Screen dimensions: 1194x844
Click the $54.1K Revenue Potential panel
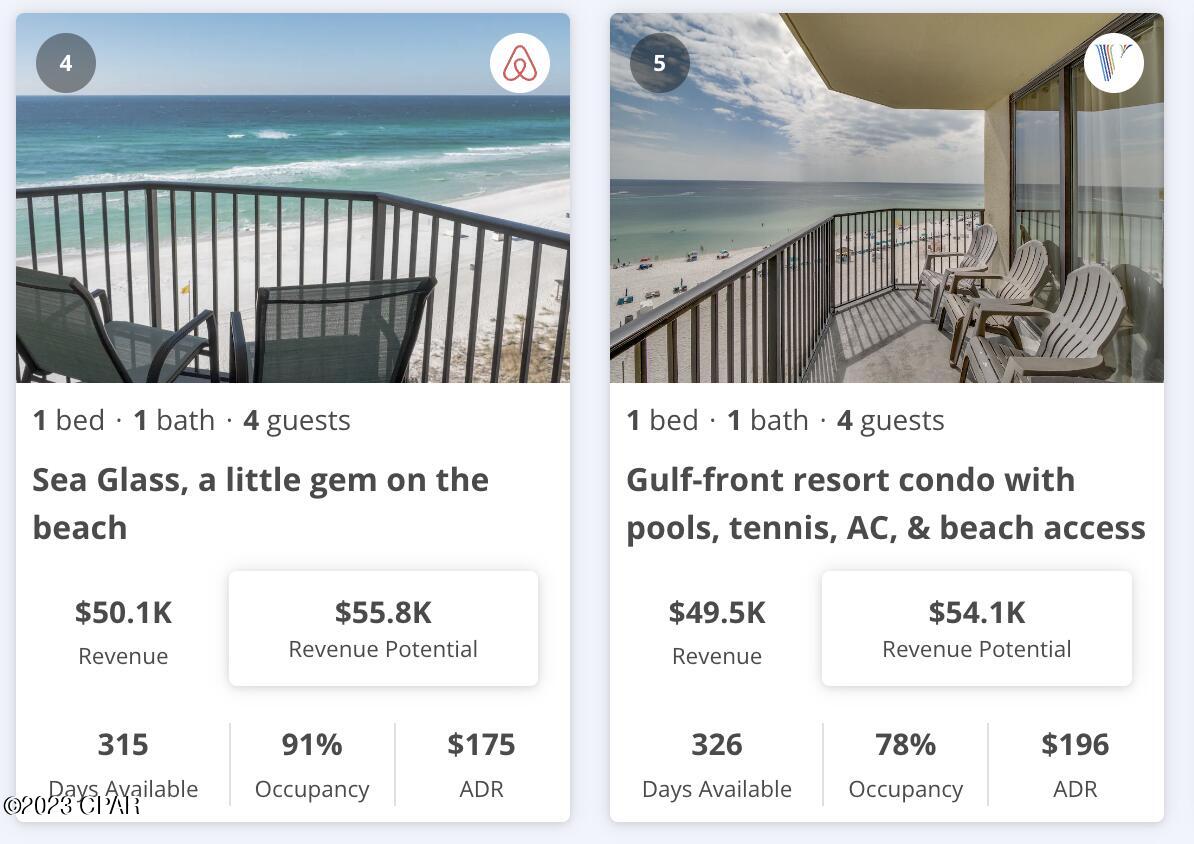tap(976, 628)
